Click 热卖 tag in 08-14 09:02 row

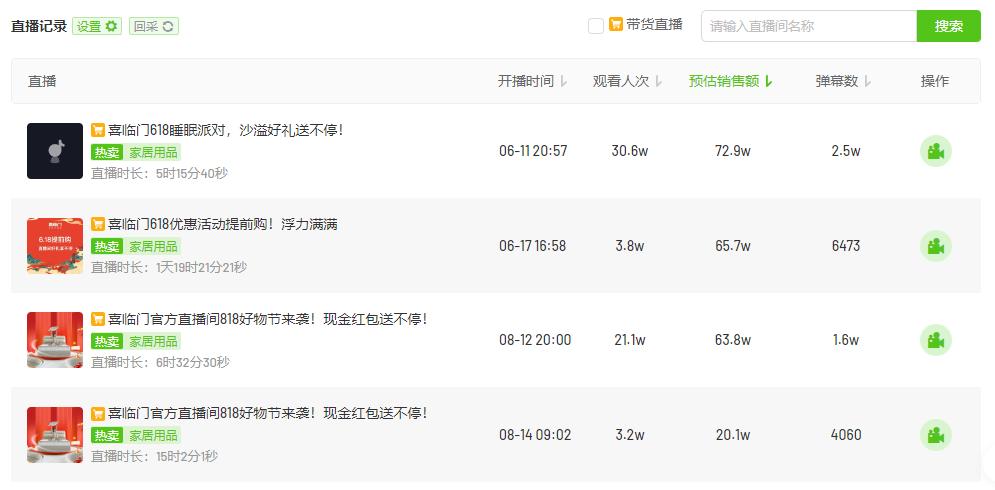click(107, 435)
